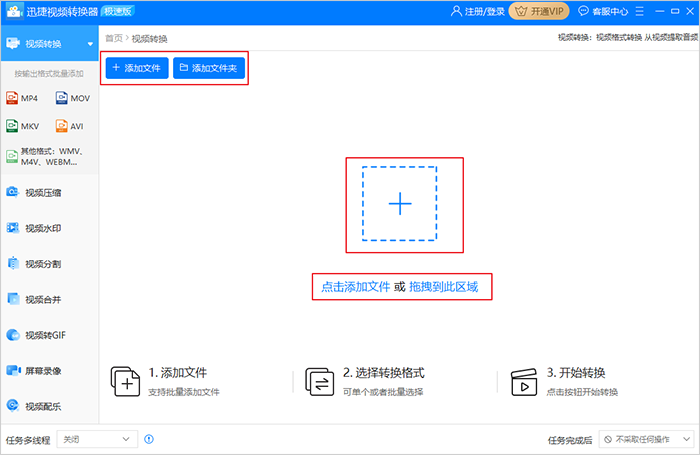Click the 视频合并 sidebar icon

13,299
